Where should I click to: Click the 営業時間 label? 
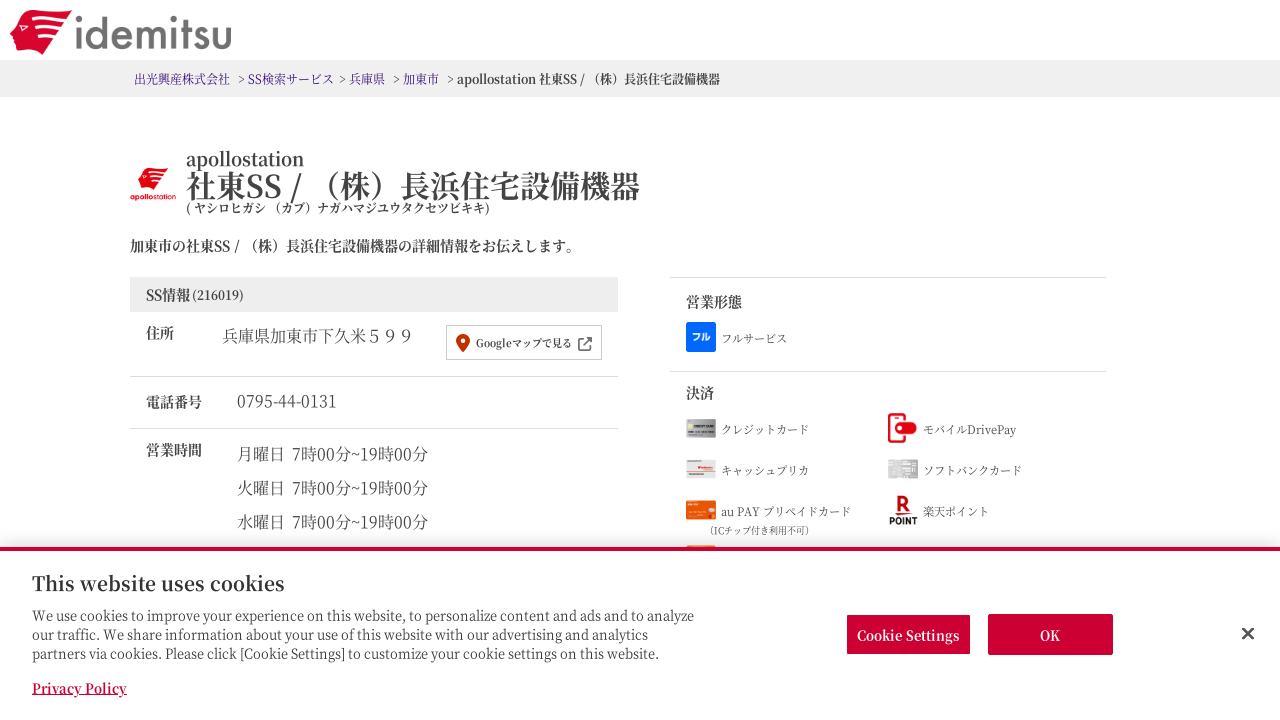pos(174,450)
